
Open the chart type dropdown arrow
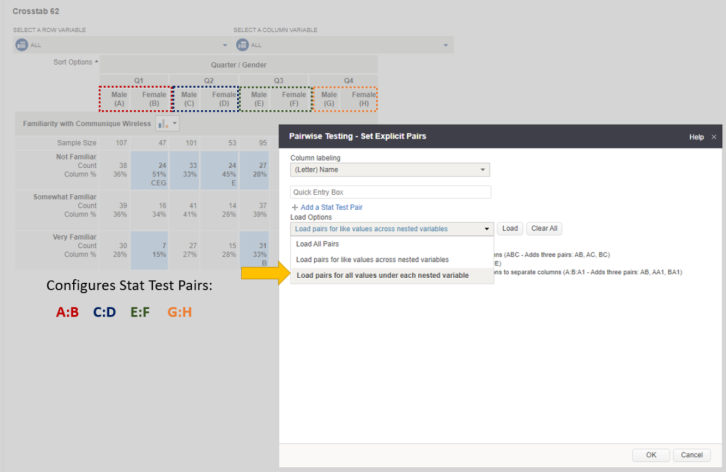click(175, 124)
